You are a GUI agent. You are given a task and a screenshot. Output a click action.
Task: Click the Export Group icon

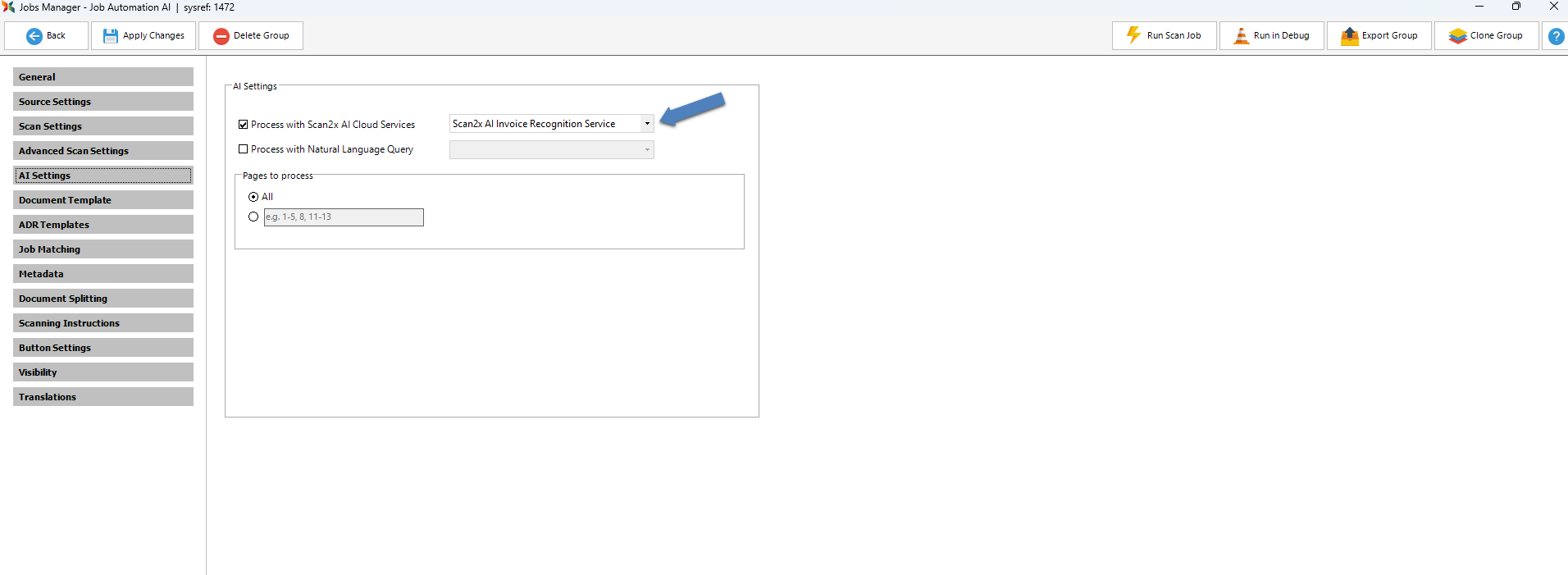pyautogui.click(x=1349, y=36)
